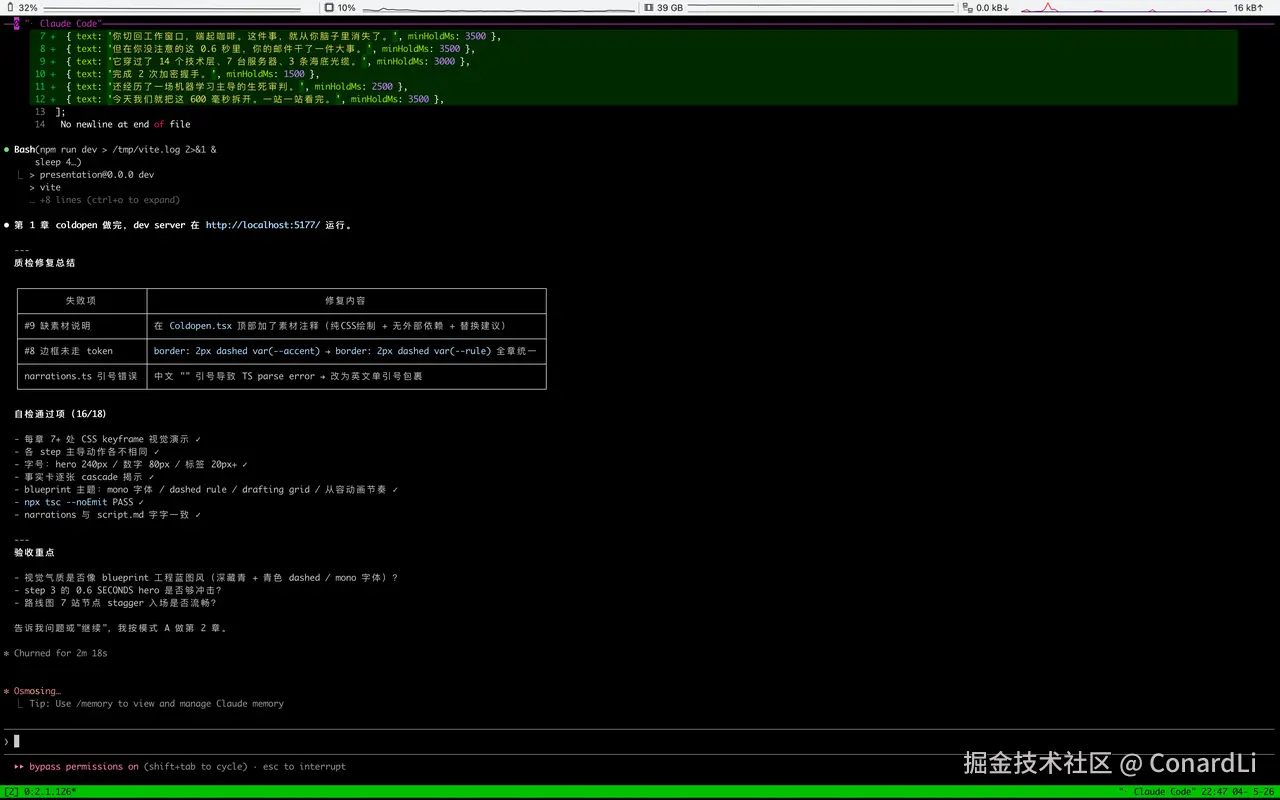The image size is (1280, 800).
Task: Click the line starting 'blueprint 主题: mono 字体'
Action: click(206, 490)
